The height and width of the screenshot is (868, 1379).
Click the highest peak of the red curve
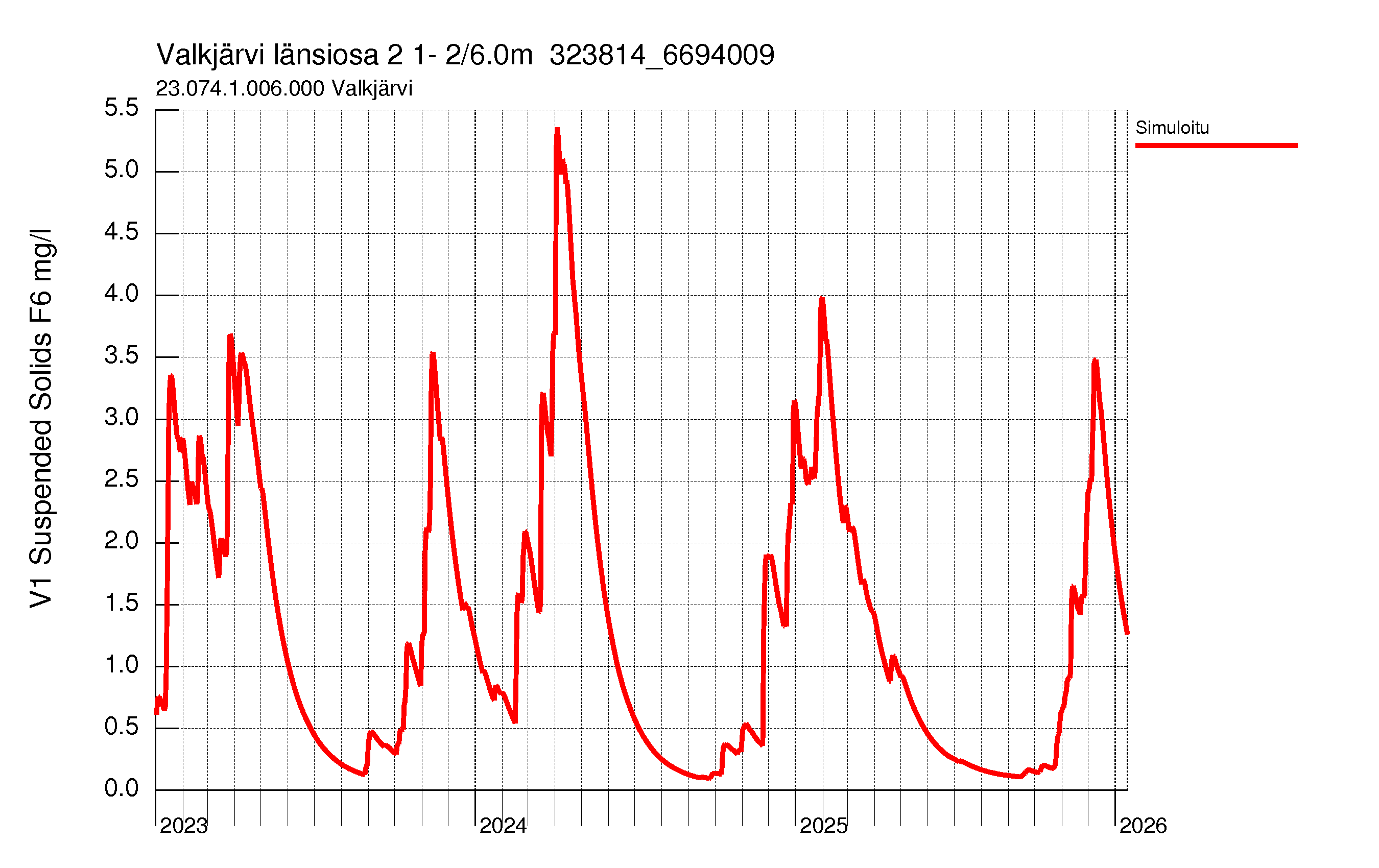(x=557, y=131)
